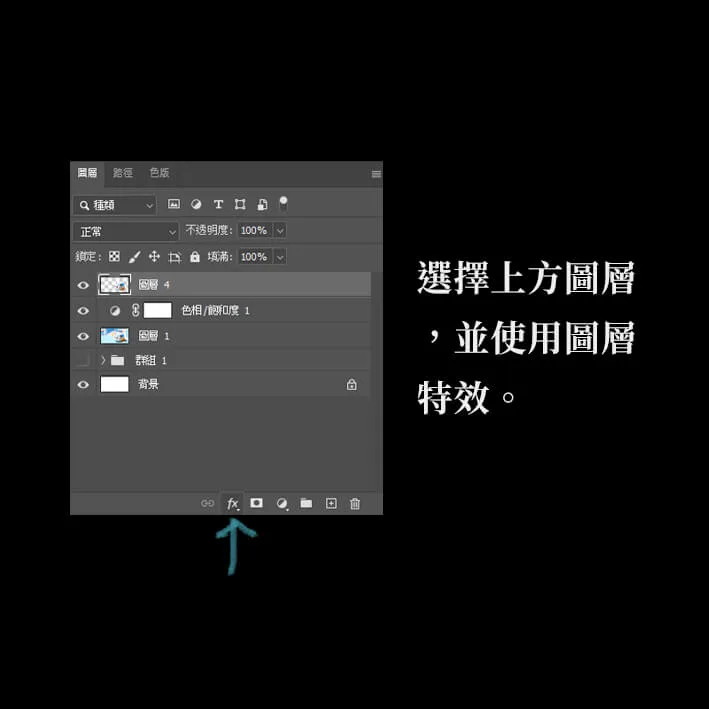The width and height of the screenshot is (709, 709).
Task: Create a new group folder
Action: (306, 503)
